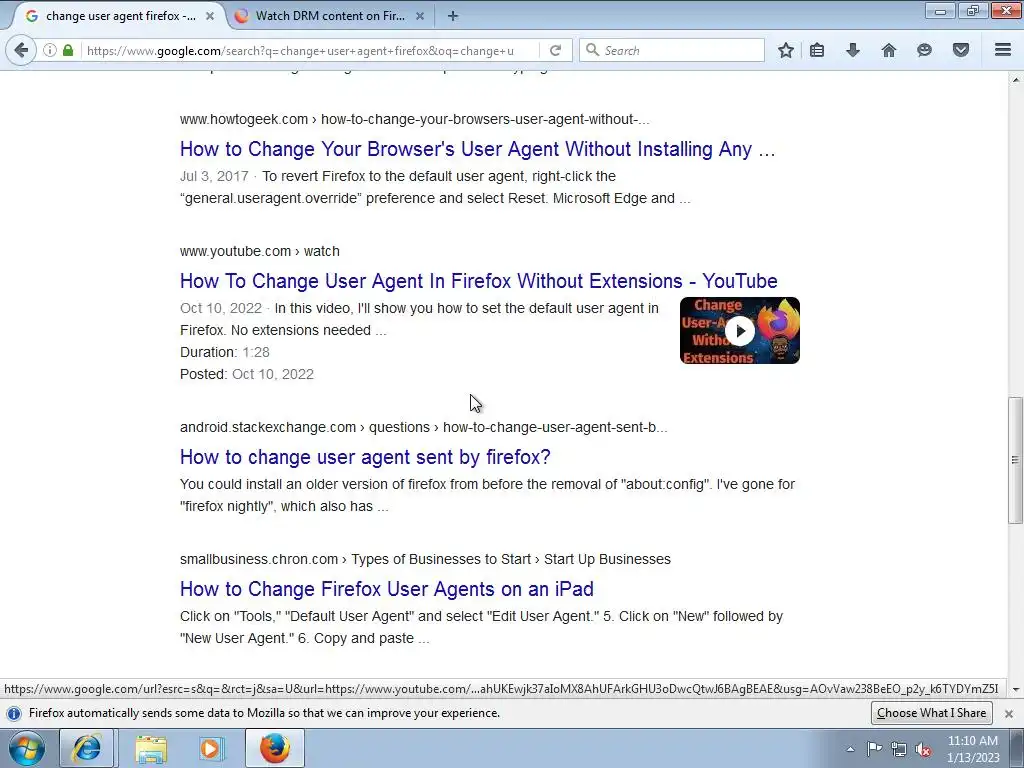
Task: Click the network tray icon
Action: (899, 749)
